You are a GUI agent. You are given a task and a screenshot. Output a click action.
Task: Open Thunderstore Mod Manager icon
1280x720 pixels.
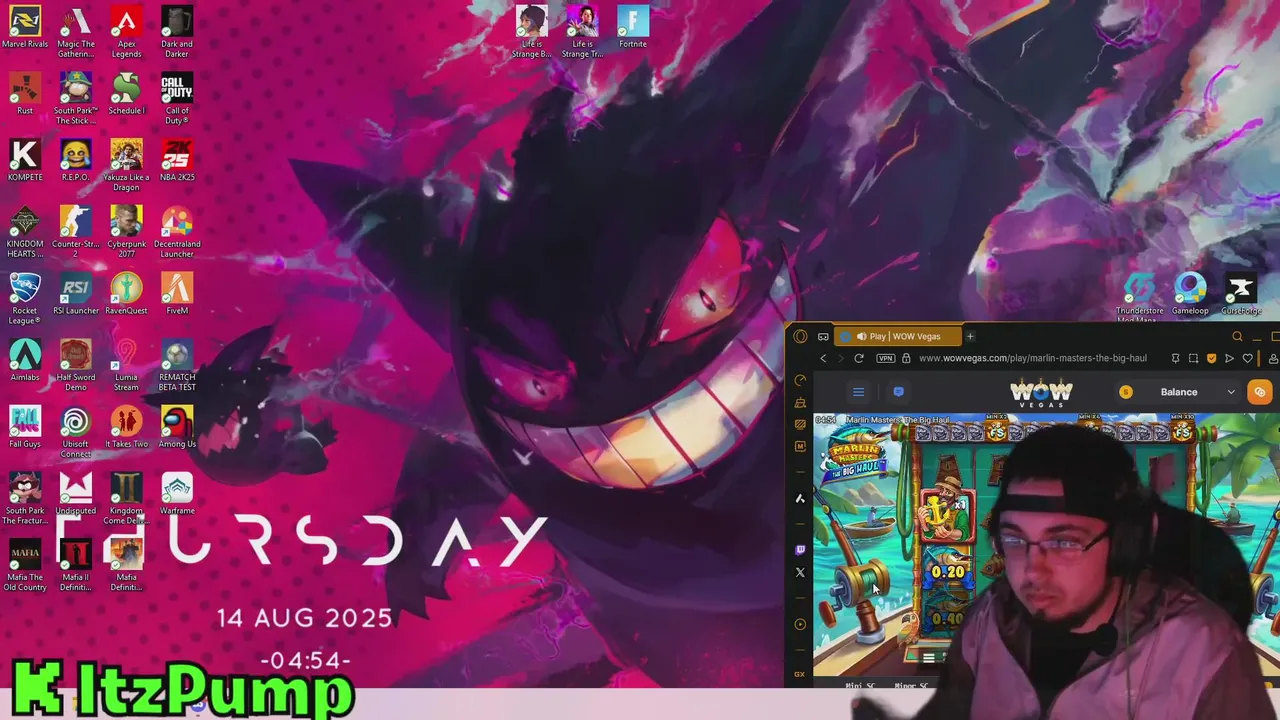1139,298
